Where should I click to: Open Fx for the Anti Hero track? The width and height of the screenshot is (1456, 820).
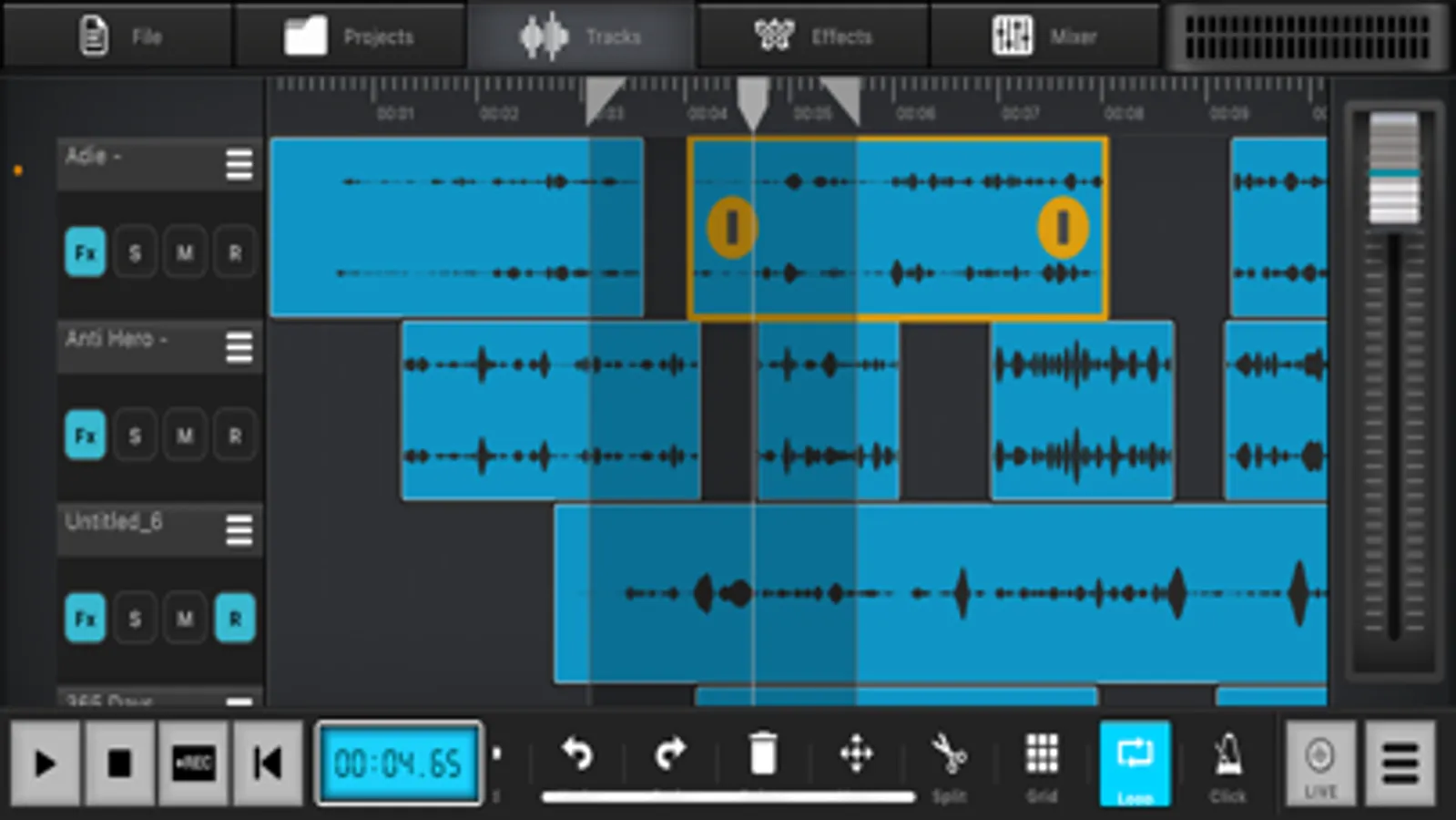pos(85,436)
